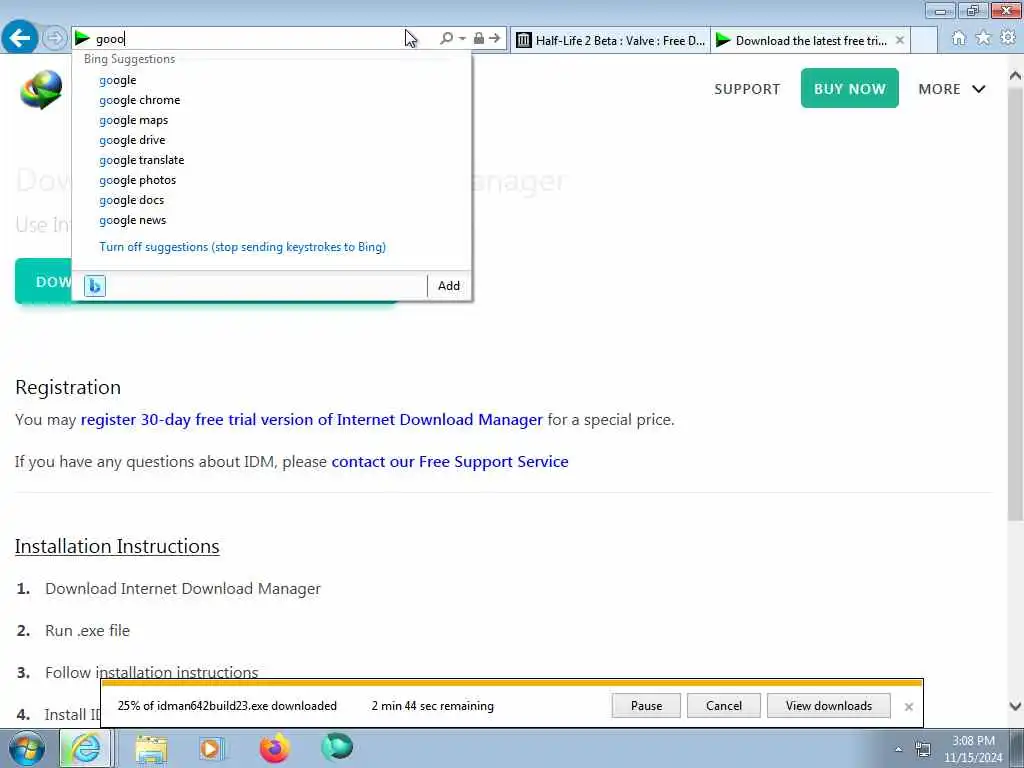Switch to Download the latest free trial tab
The width and height of the screenshot is (1024, 768).
click(x=810, y=40)
